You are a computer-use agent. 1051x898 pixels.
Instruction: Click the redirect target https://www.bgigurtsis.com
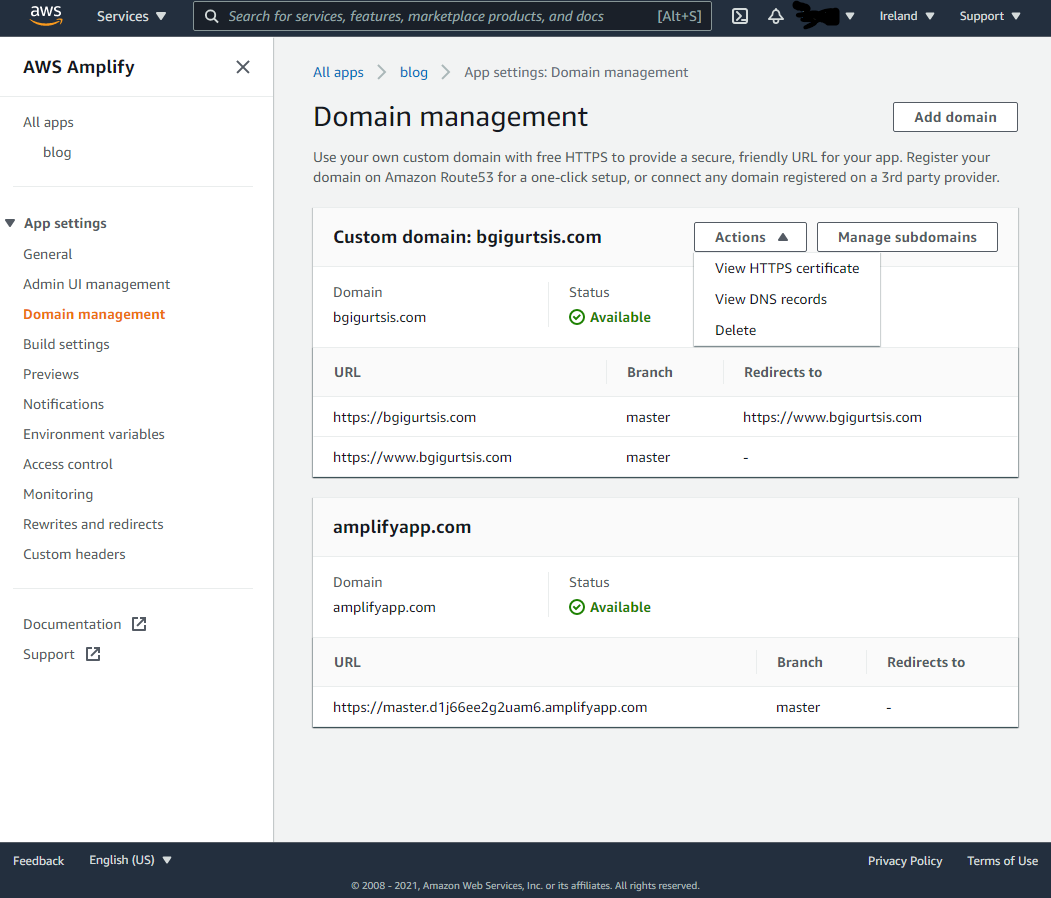[832, 417]
